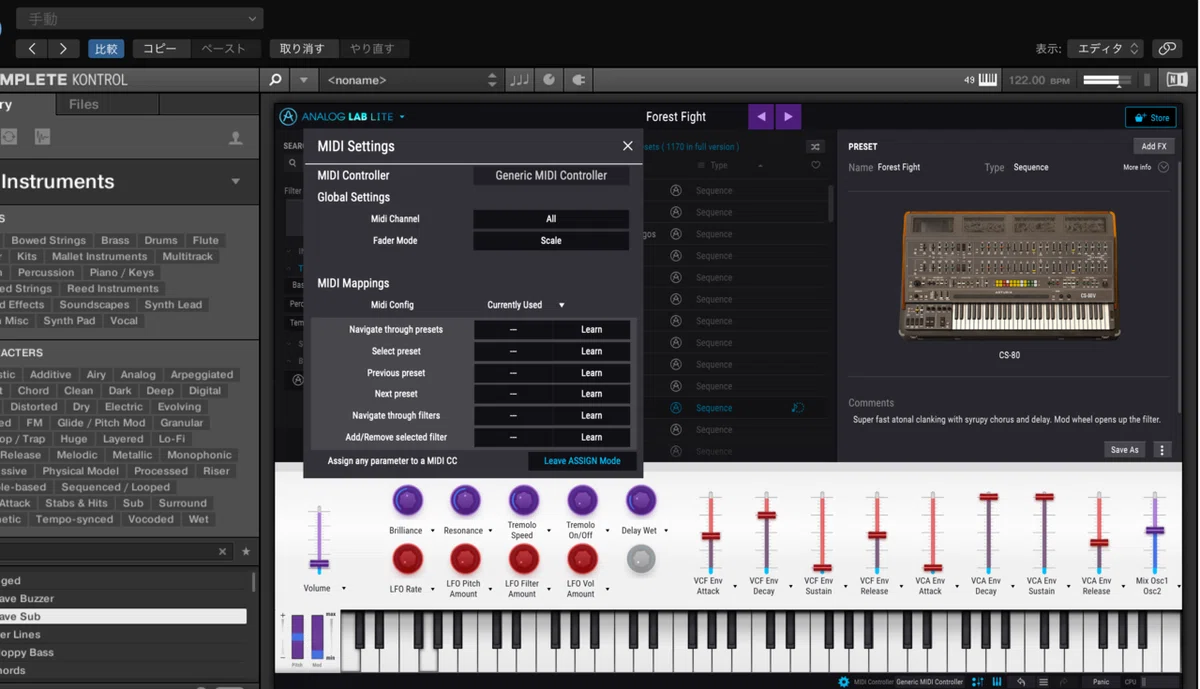The height and width of the screenshot is (689, 1200).
Task: Click Learn for Navigate through presets
Action: tap(592, 330)
